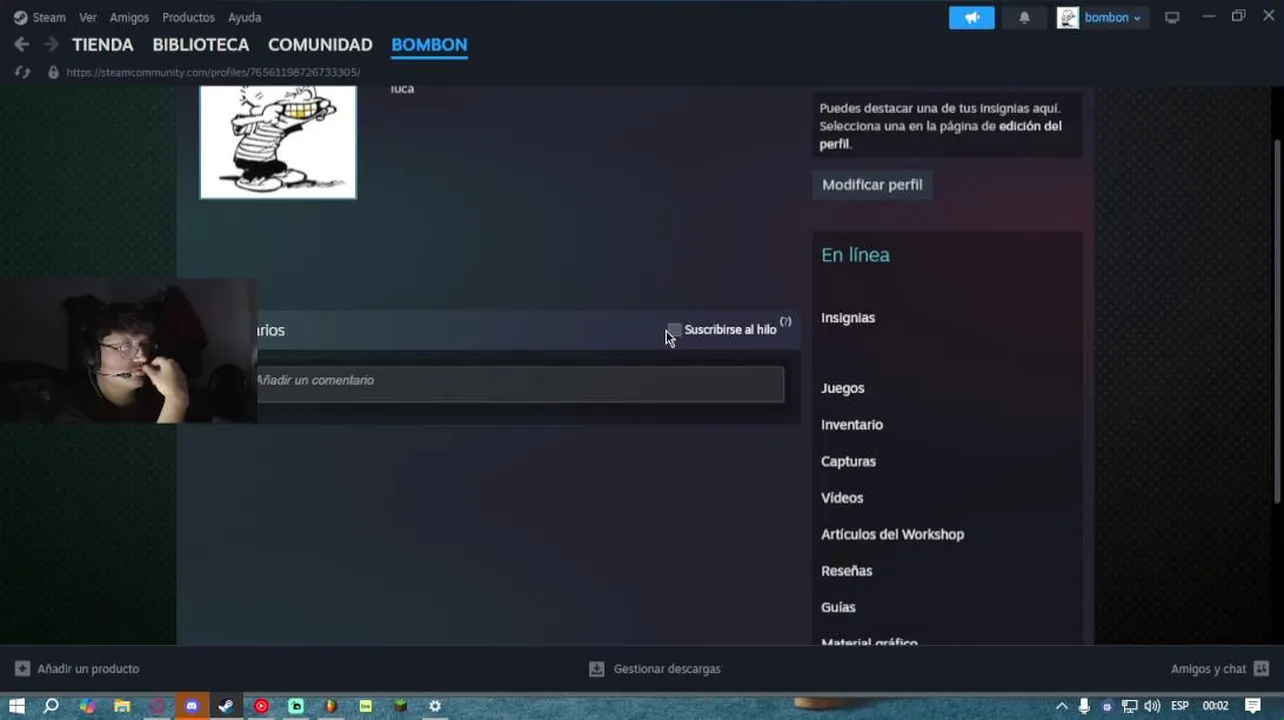Switch to the COMUNIDAD tab

pos(320,44)
